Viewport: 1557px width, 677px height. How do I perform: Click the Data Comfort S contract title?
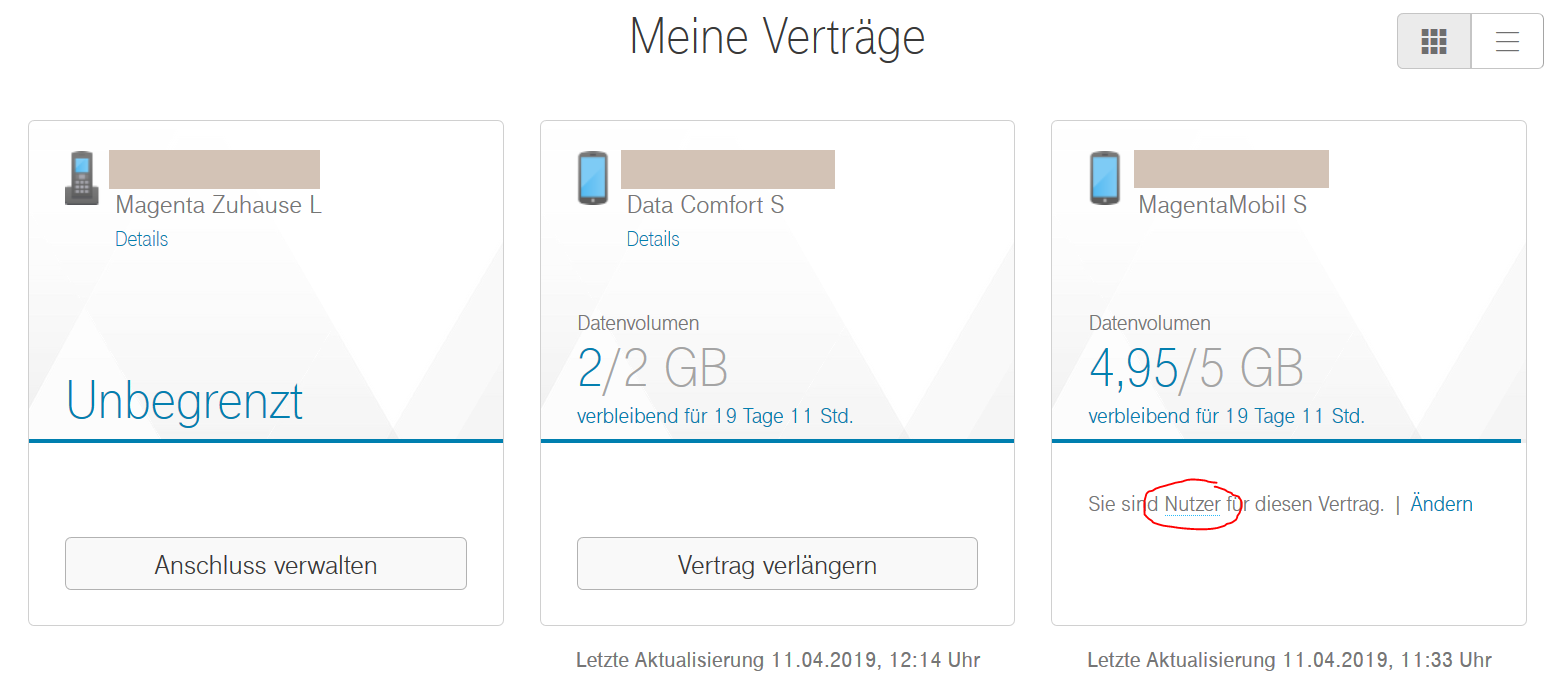705,205
